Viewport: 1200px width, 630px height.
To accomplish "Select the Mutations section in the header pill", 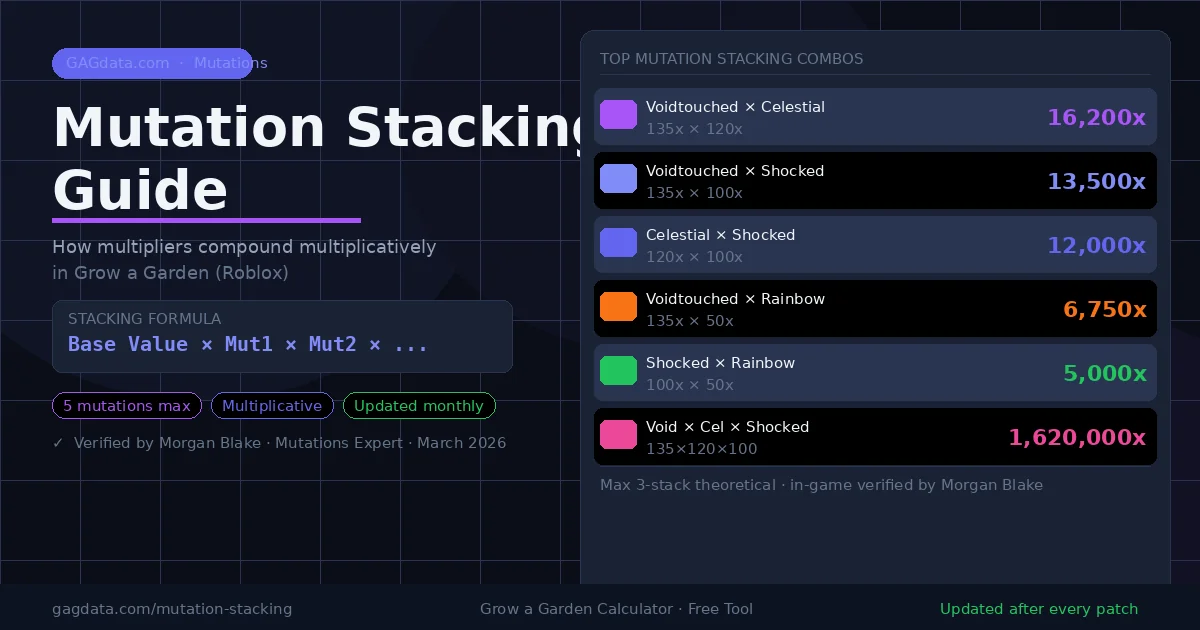I will click(230, 63).
